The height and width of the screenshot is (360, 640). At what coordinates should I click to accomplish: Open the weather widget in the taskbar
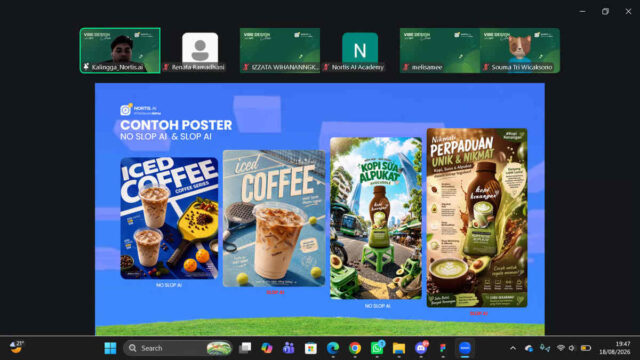click(16, 347)
